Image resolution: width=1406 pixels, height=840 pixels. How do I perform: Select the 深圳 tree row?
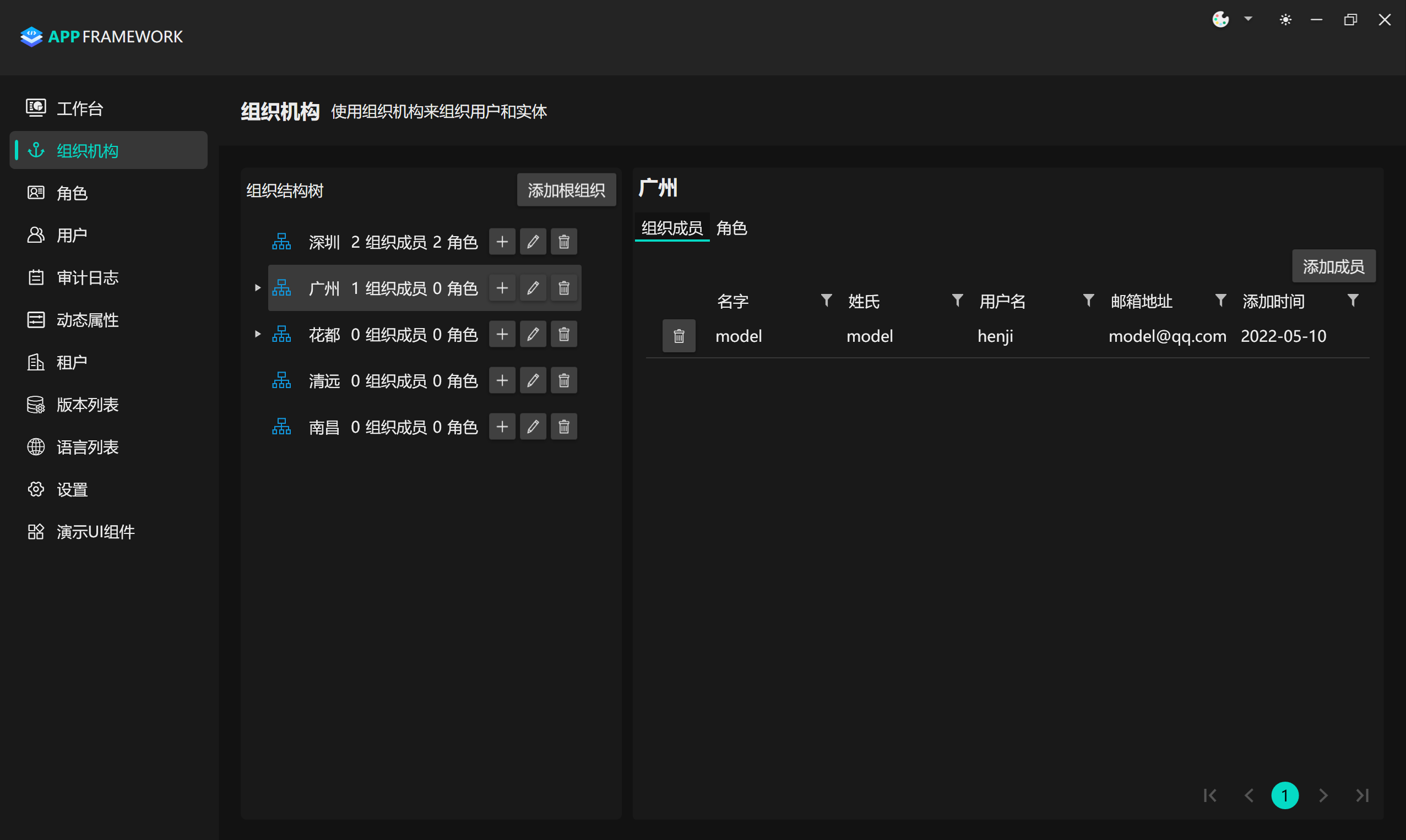[x=425, y=242]
